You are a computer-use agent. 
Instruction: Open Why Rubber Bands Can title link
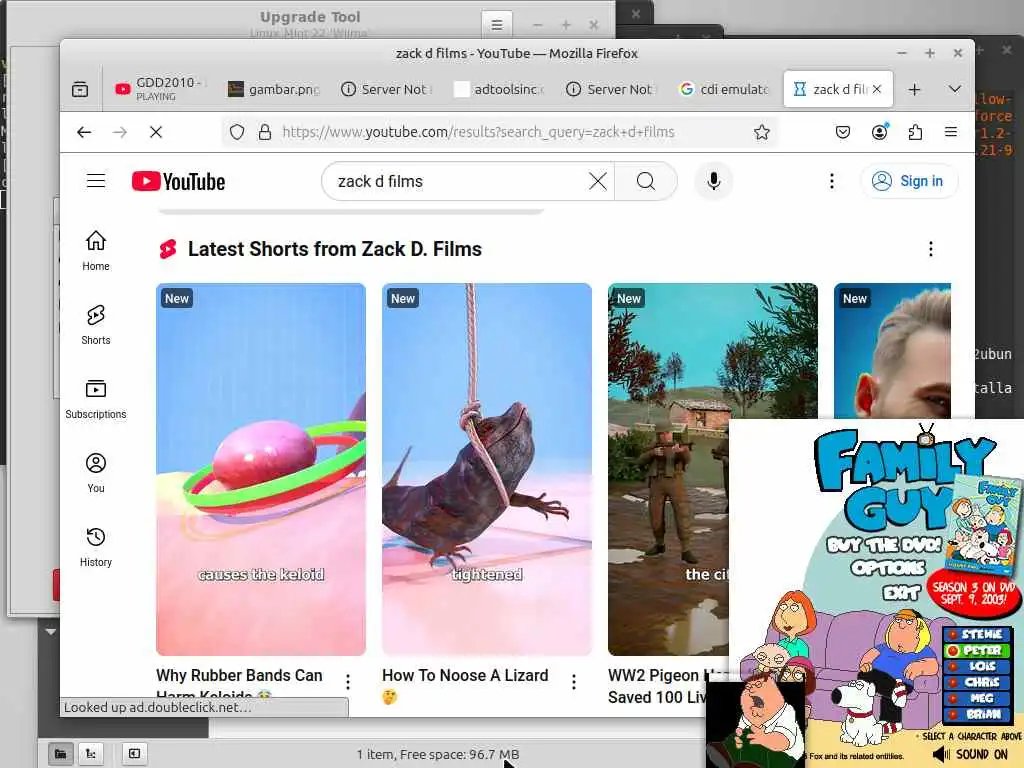(x=239, y=675)
